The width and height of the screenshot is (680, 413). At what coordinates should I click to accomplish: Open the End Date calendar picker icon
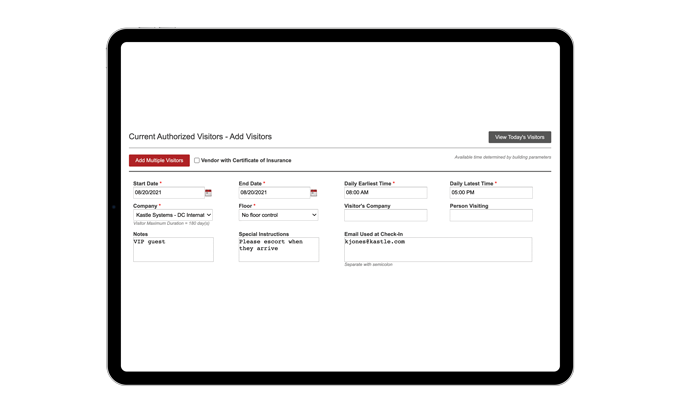pyautogui.click(x=313, y=193)
